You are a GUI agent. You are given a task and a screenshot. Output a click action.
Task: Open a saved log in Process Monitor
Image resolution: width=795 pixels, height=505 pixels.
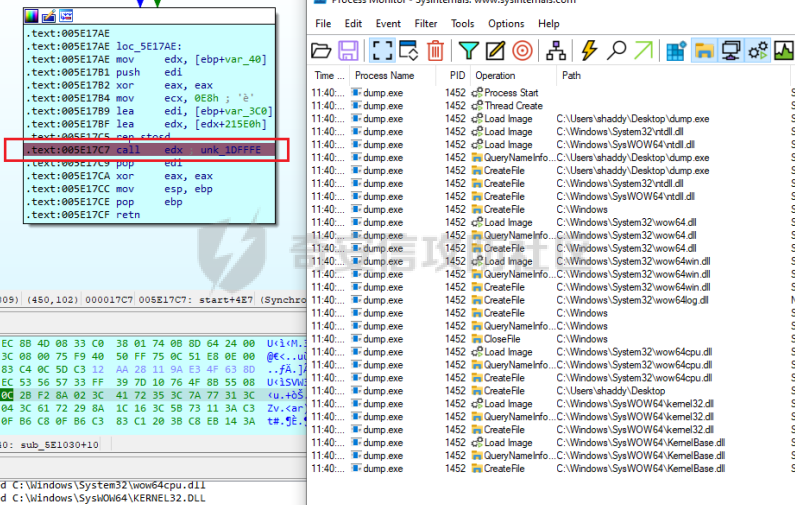coord(321,51)
